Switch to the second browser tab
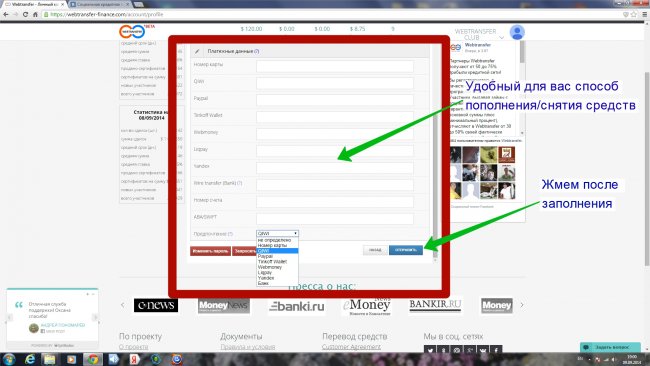The height and width of the screenshot is (366, 650). tap(99, 4)
